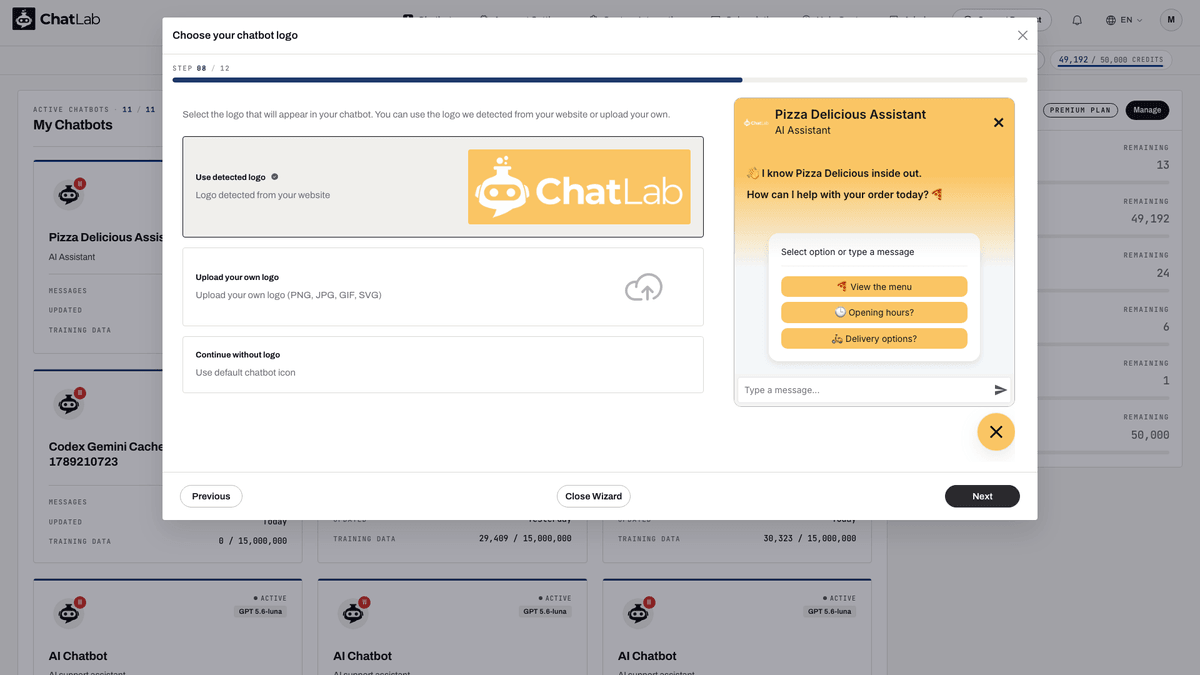Click the Codex Gemini Cache chatbot robot avatar
The width and height of the screenshot is (1200, 675).
68,404
